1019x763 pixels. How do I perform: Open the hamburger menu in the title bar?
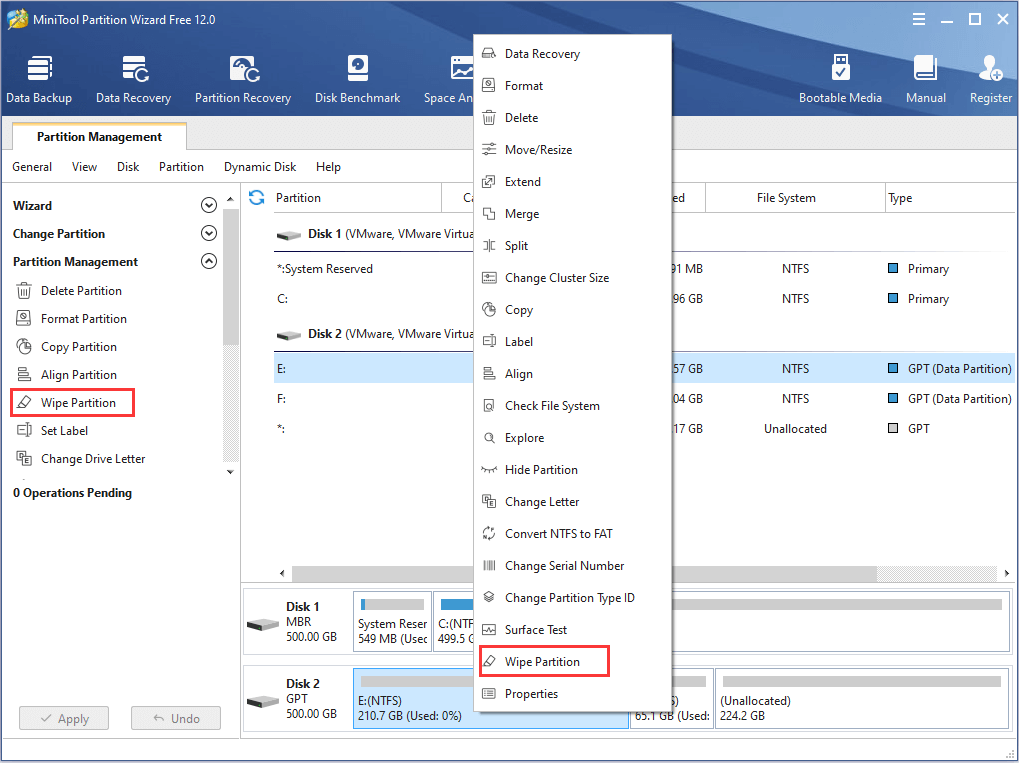pos(919,19)
